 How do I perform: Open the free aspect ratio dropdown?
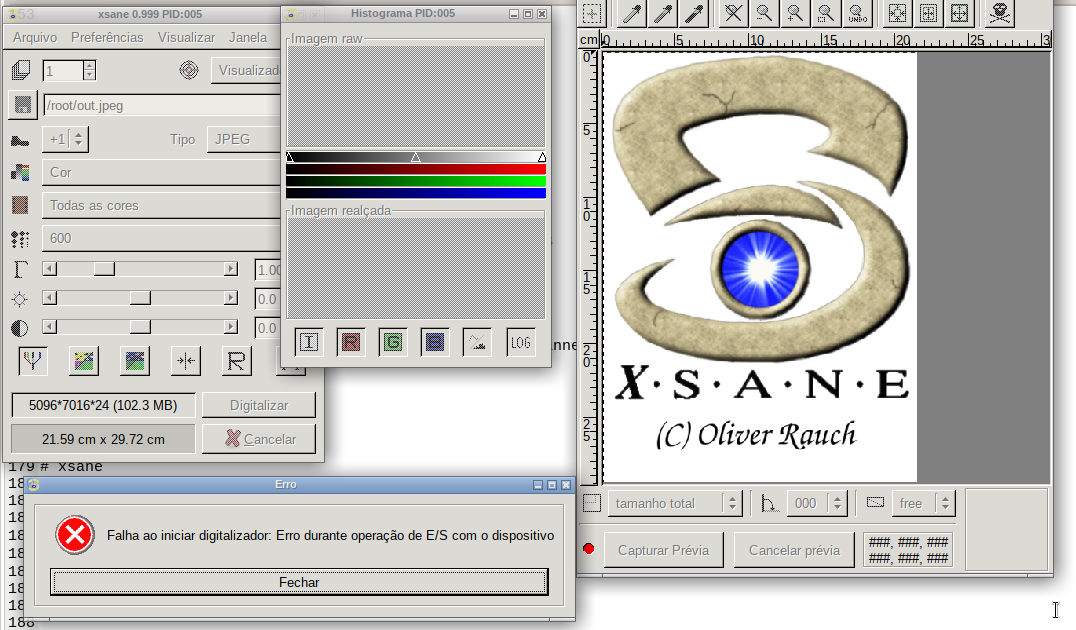click(923, 503)
